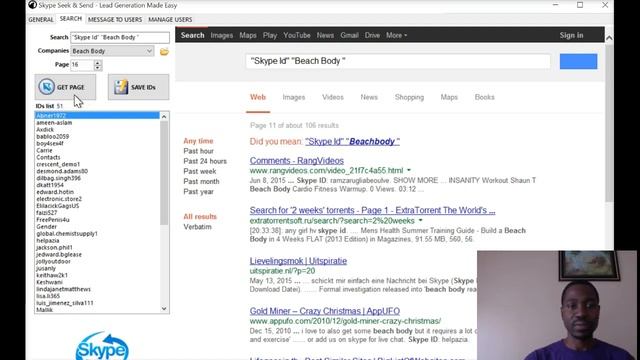
Task: Filter results by Past 24 hours
Action: [205, 161]
